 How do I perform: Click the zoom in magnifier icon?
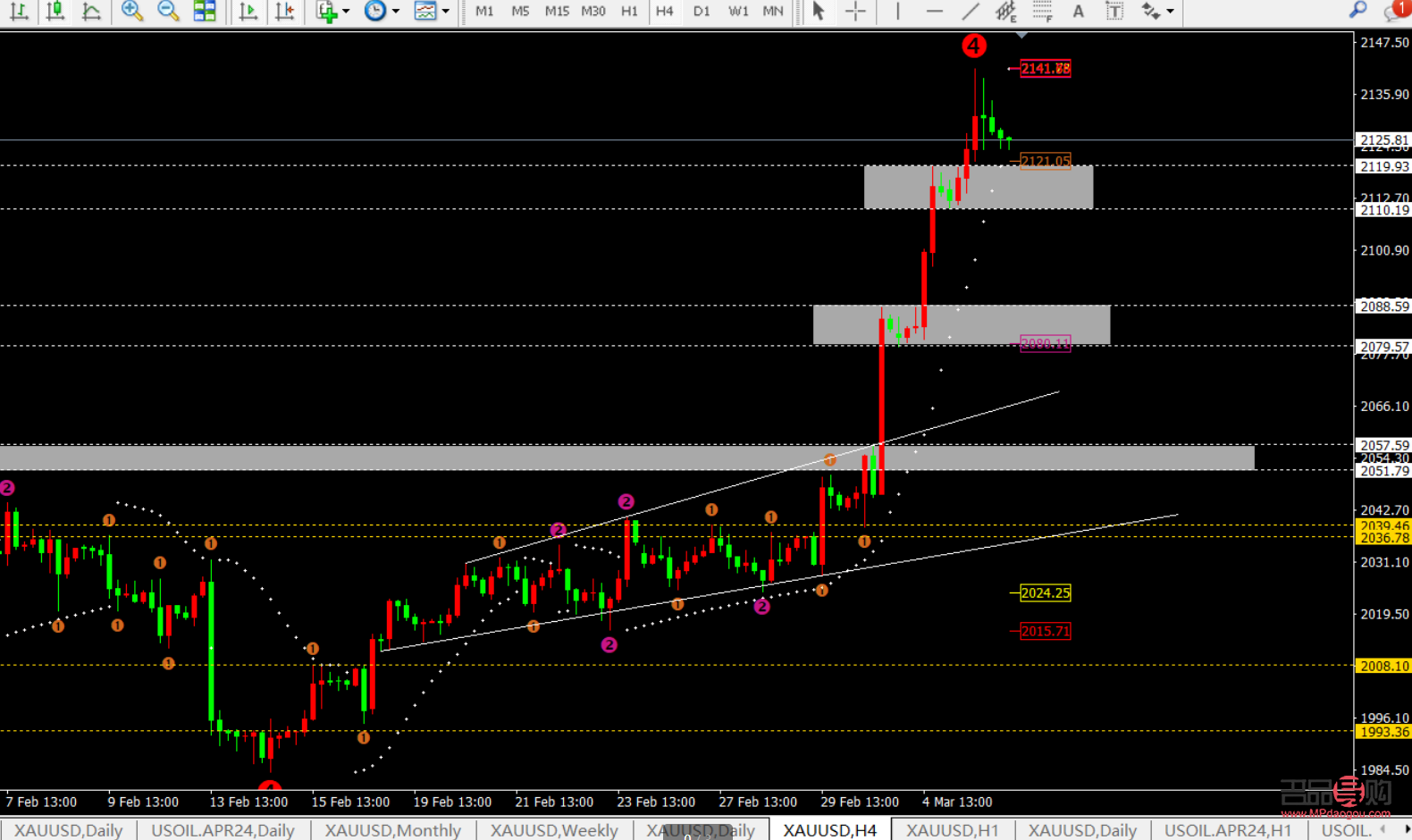132,12
